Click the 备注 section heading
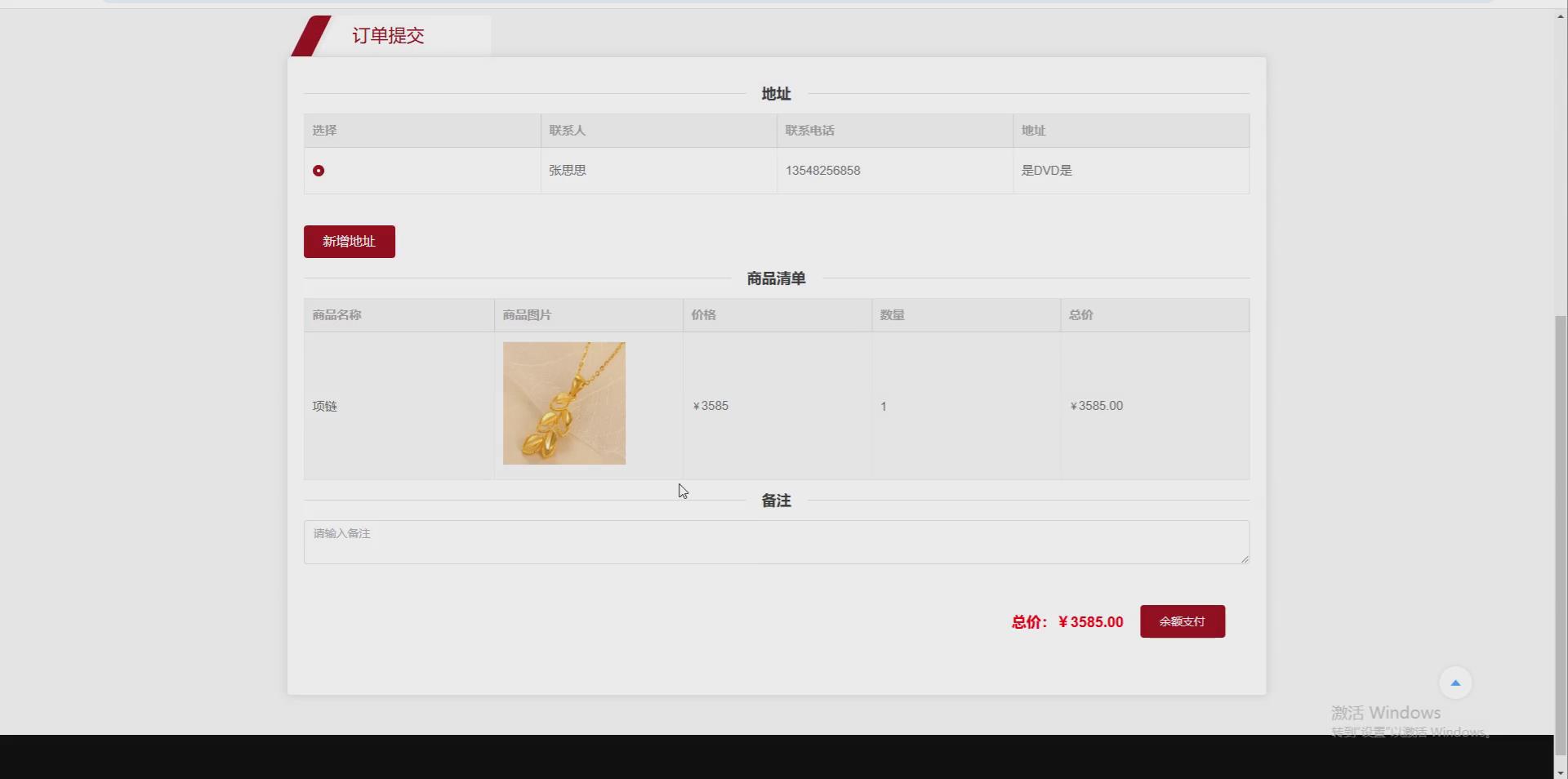The image size is (1568, 779). click(x=775, y=501)
